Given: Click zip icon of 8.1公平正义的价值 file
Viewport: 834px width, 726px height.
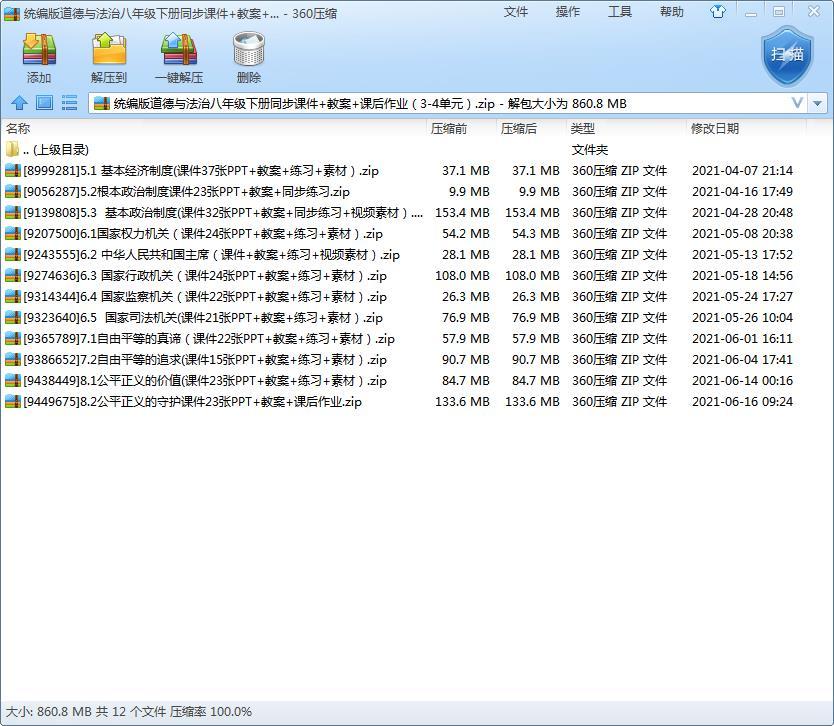Looking at the screenshot, I should click(x=13, y=381).
